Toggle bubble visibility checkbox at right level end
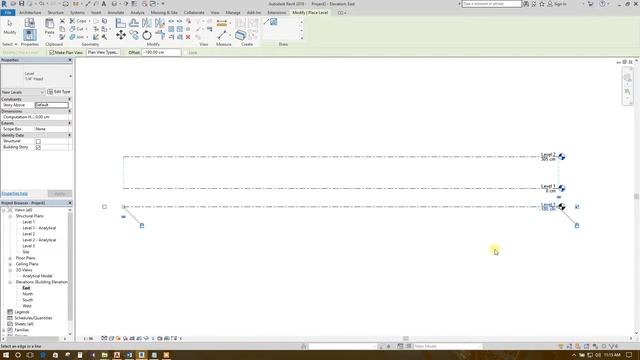 click(x=577, y=207)
